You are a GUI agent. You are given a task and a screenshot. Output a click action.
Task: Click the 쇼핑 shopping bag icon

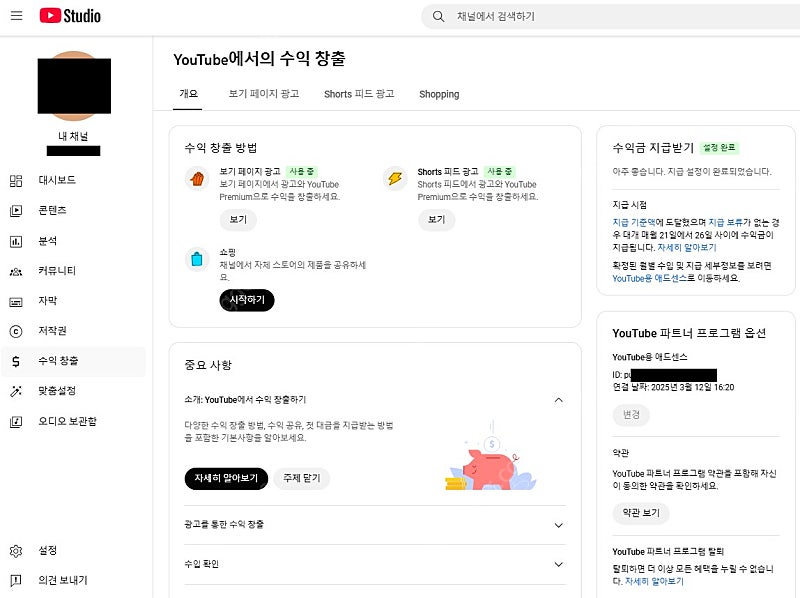[x=197, y=259]
